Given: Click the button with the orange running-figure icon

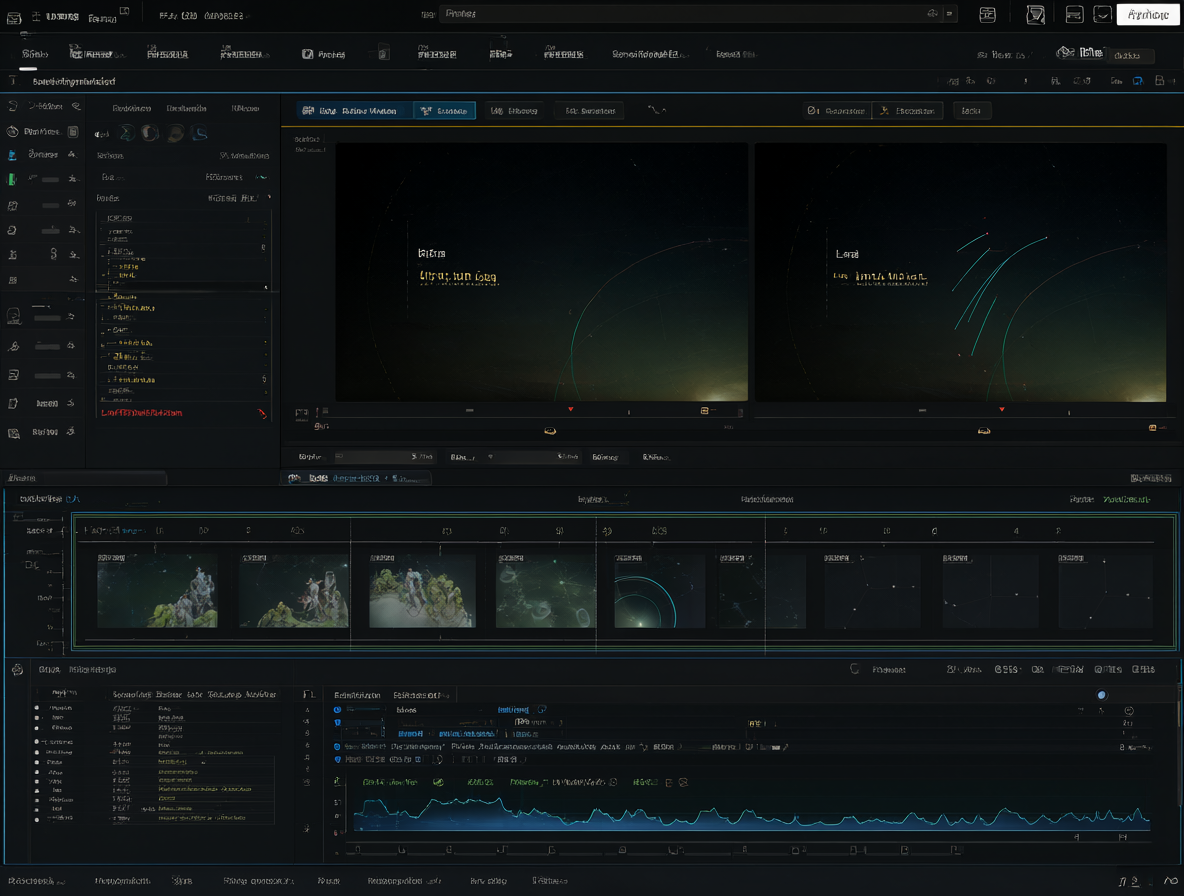Looking at the screenshot, I should [907, 111].
